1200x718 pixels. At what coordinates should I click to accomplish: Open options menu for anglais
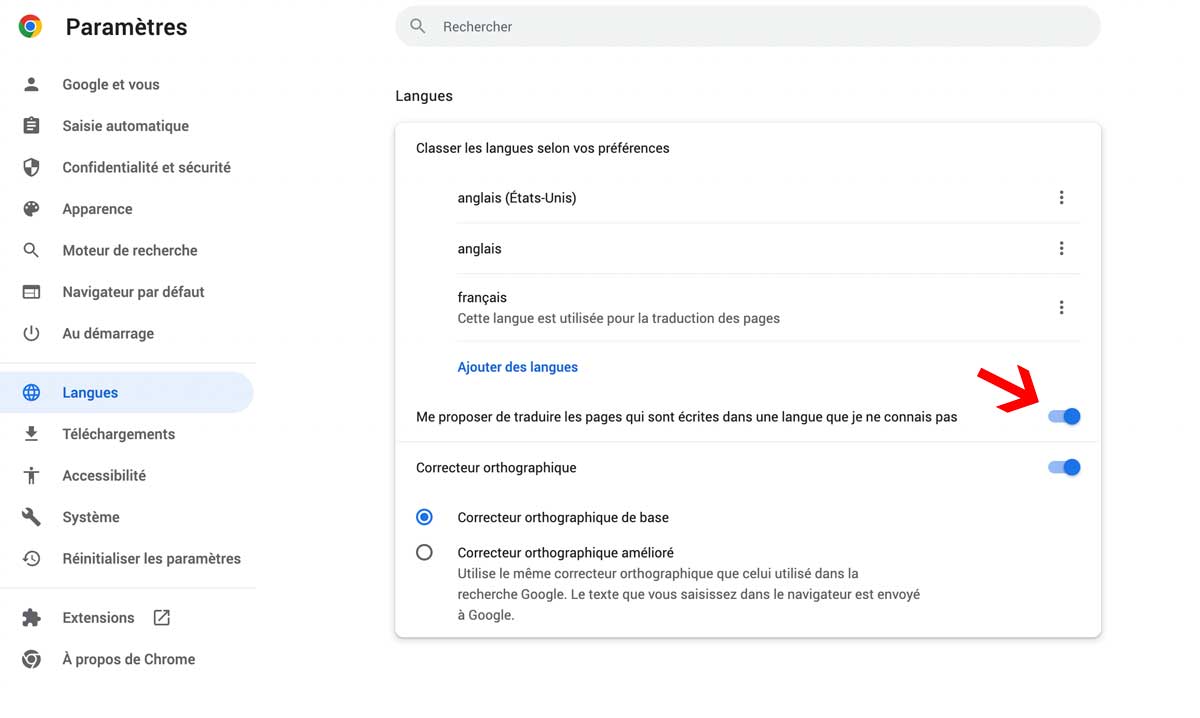click(x=1062, y=248)
